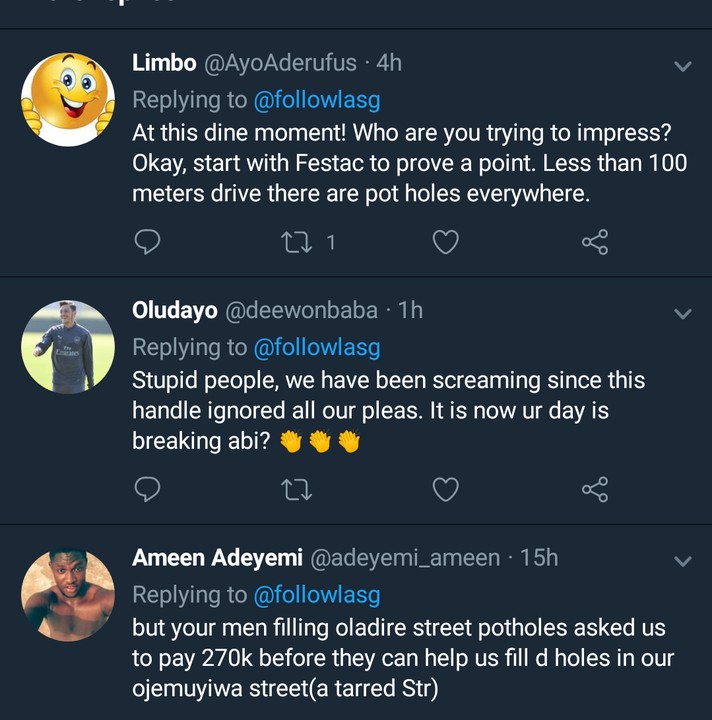Open @followlasg link in Limbo's reply
The height and width of the screenshot is (720, 712).
317,99
